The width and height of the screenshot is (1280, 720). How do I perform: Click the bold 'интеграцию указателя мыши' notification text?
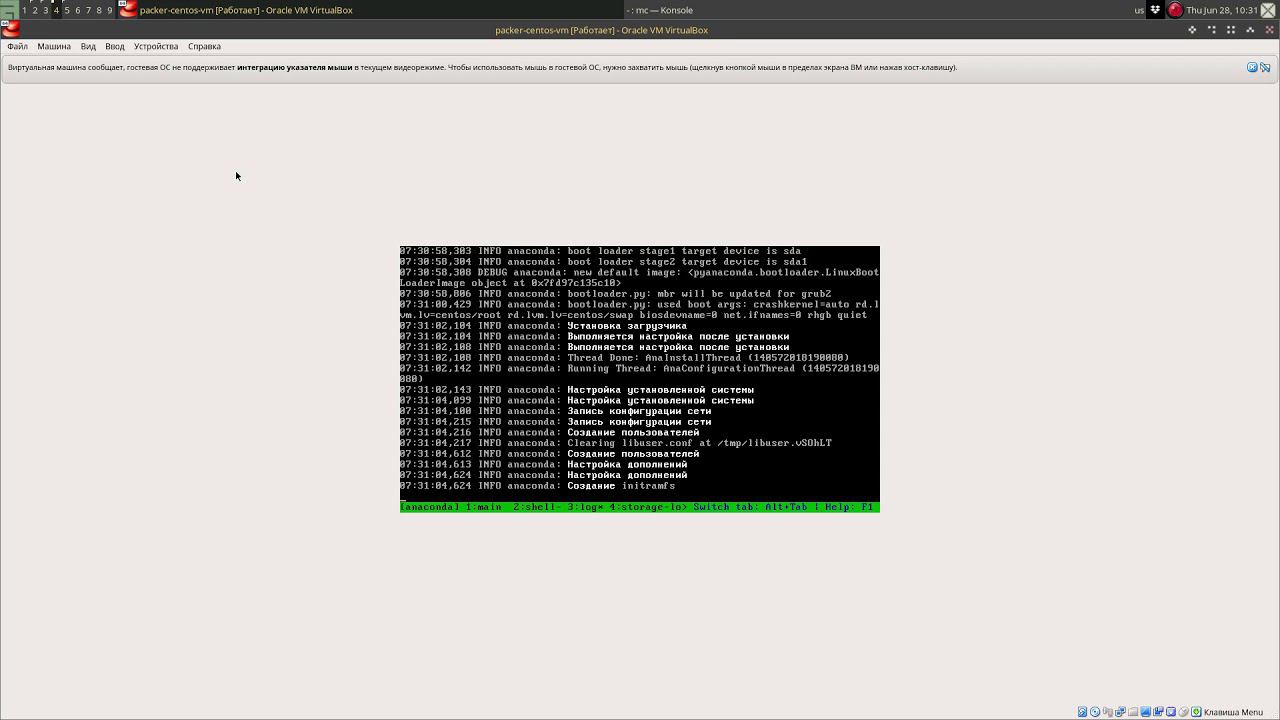click(x=295, y=67)
